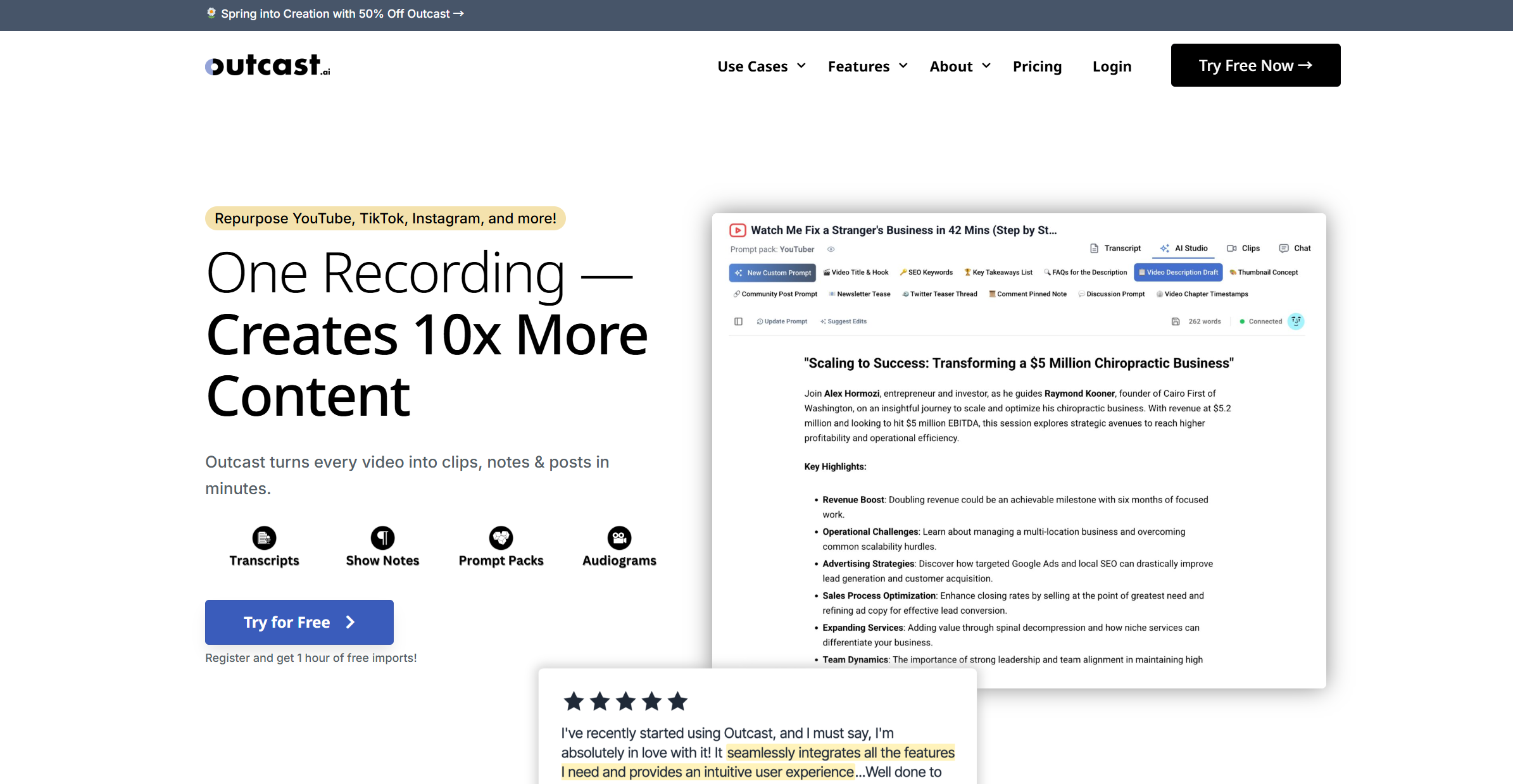Screen dimensions: 1513x784
Task: Click the Try Free Now button
Action: tap(1255, 65)
